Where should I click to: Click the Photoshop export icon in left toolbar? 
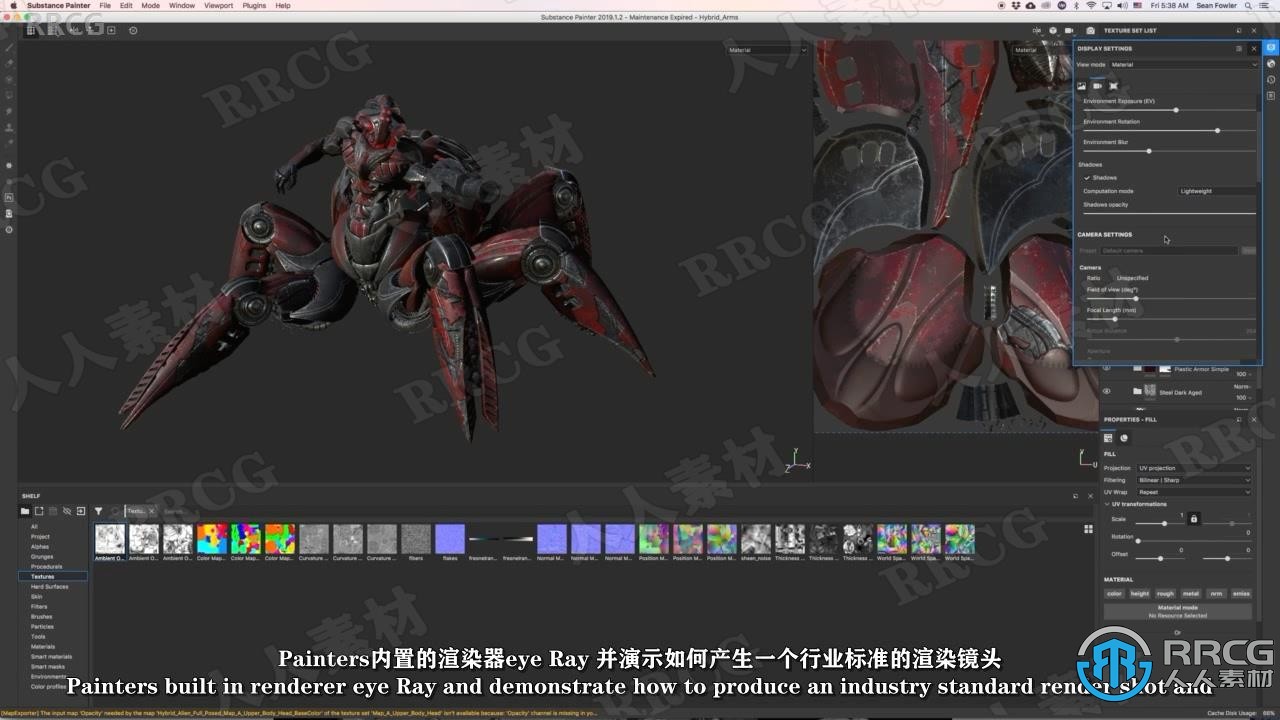[9, 198]
